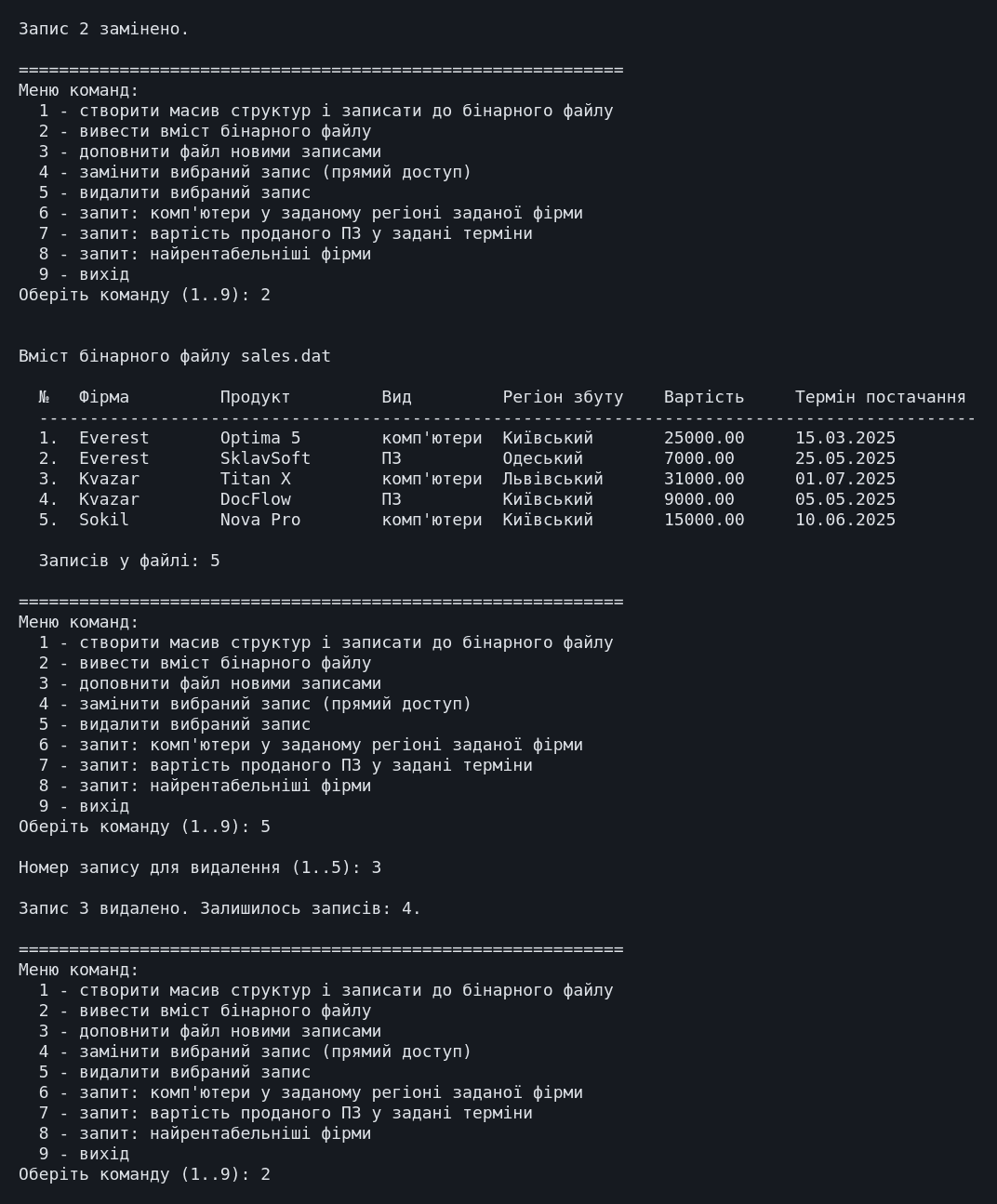The width and height of the screenshot is (997, 1204).
Task: Click the DocFlow record row
Action: [467, 499]
